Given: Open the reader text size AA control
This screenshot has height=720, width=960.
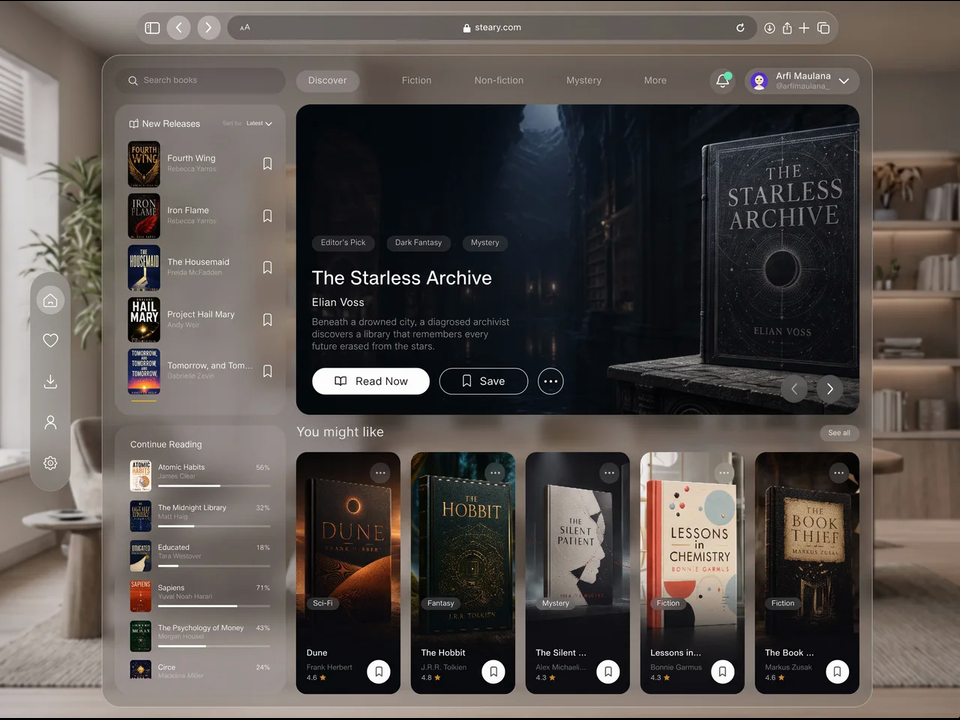Looking at the screenshot, I should tap(245, 28).
